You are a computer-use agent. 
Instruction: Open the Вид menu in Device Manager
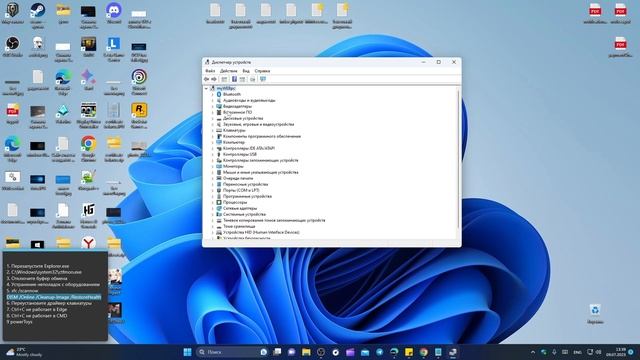246,71
